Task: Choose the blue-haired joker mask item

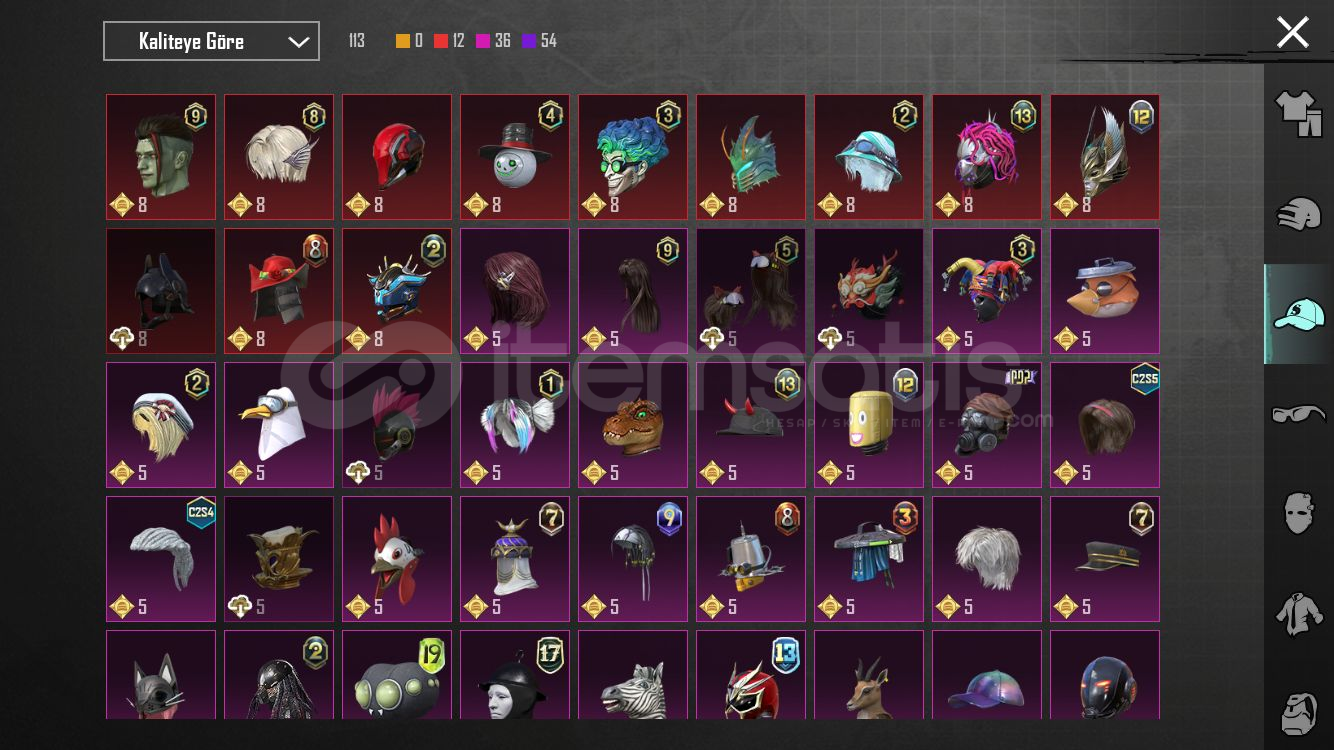Action: [x=633, y=157]
